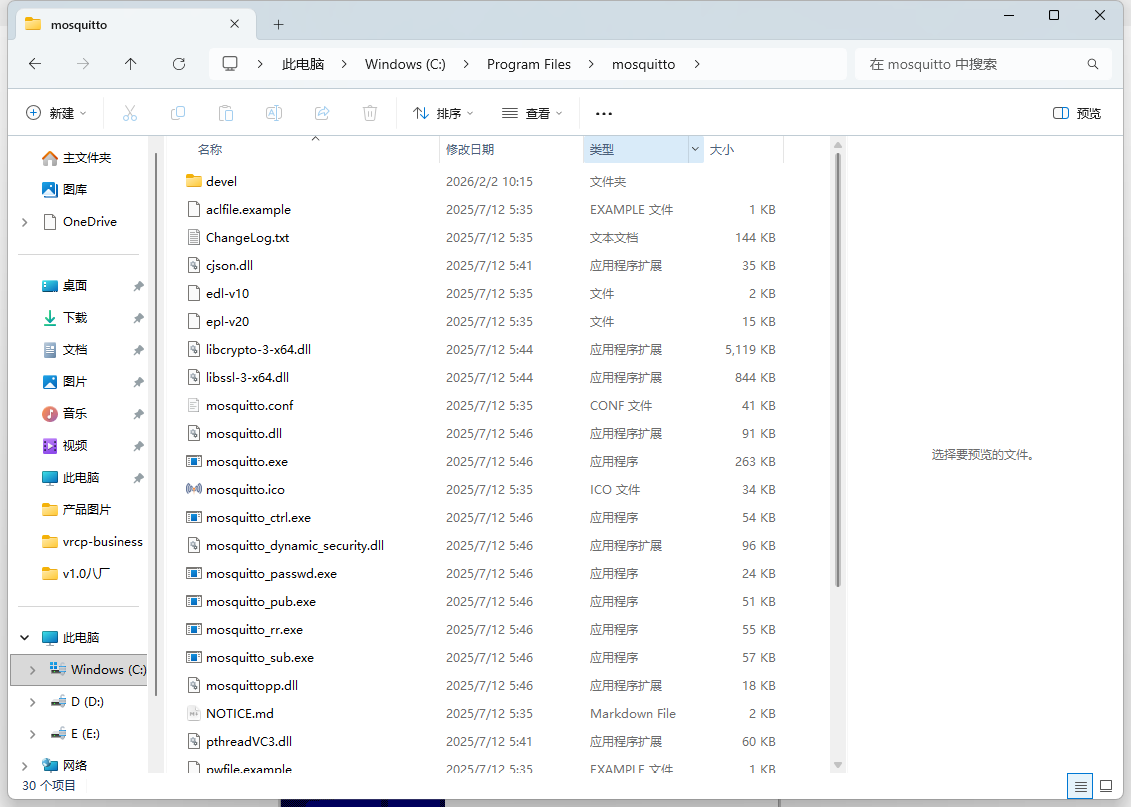Open Type column filter dropdown arrow
The height and width of the screenshot is (807, 1131).
(x=695, y=149)
